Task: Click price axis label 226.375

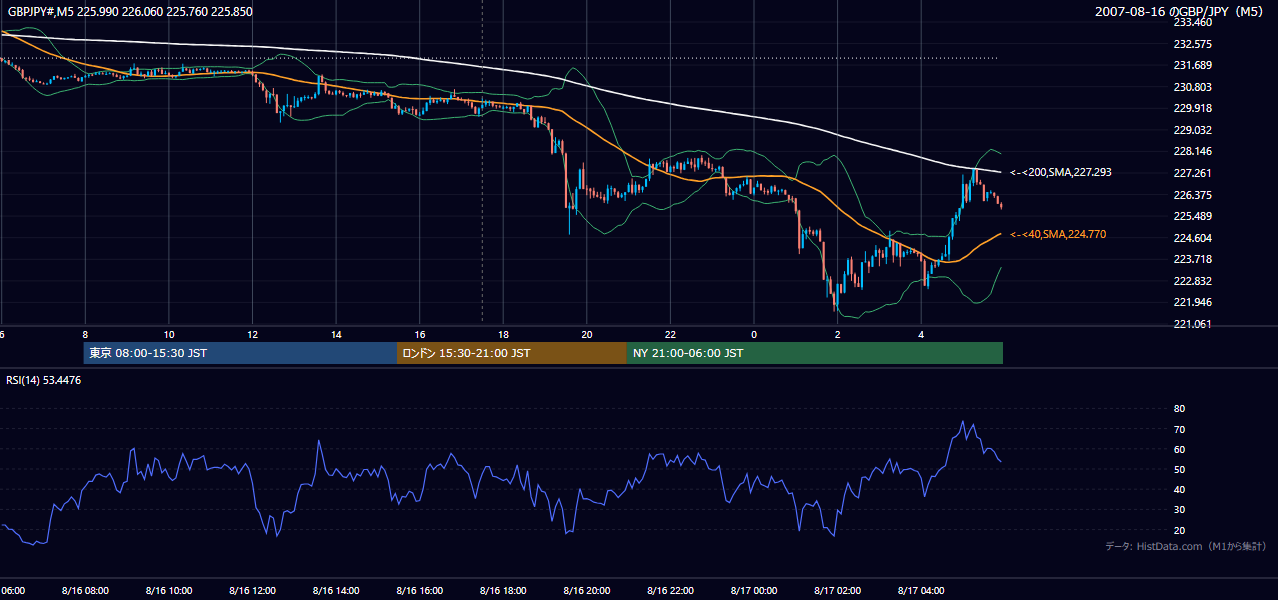Action: click(x=1193, y=195)
